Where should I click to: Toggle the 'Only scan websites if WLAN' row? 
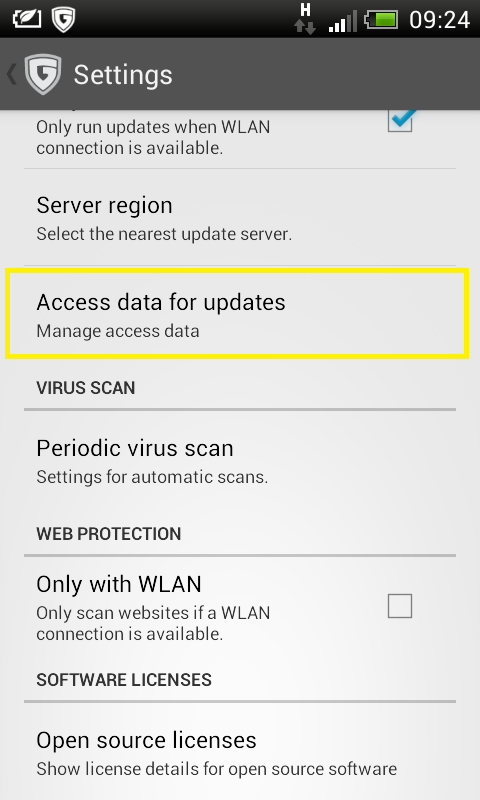point(240,607)
